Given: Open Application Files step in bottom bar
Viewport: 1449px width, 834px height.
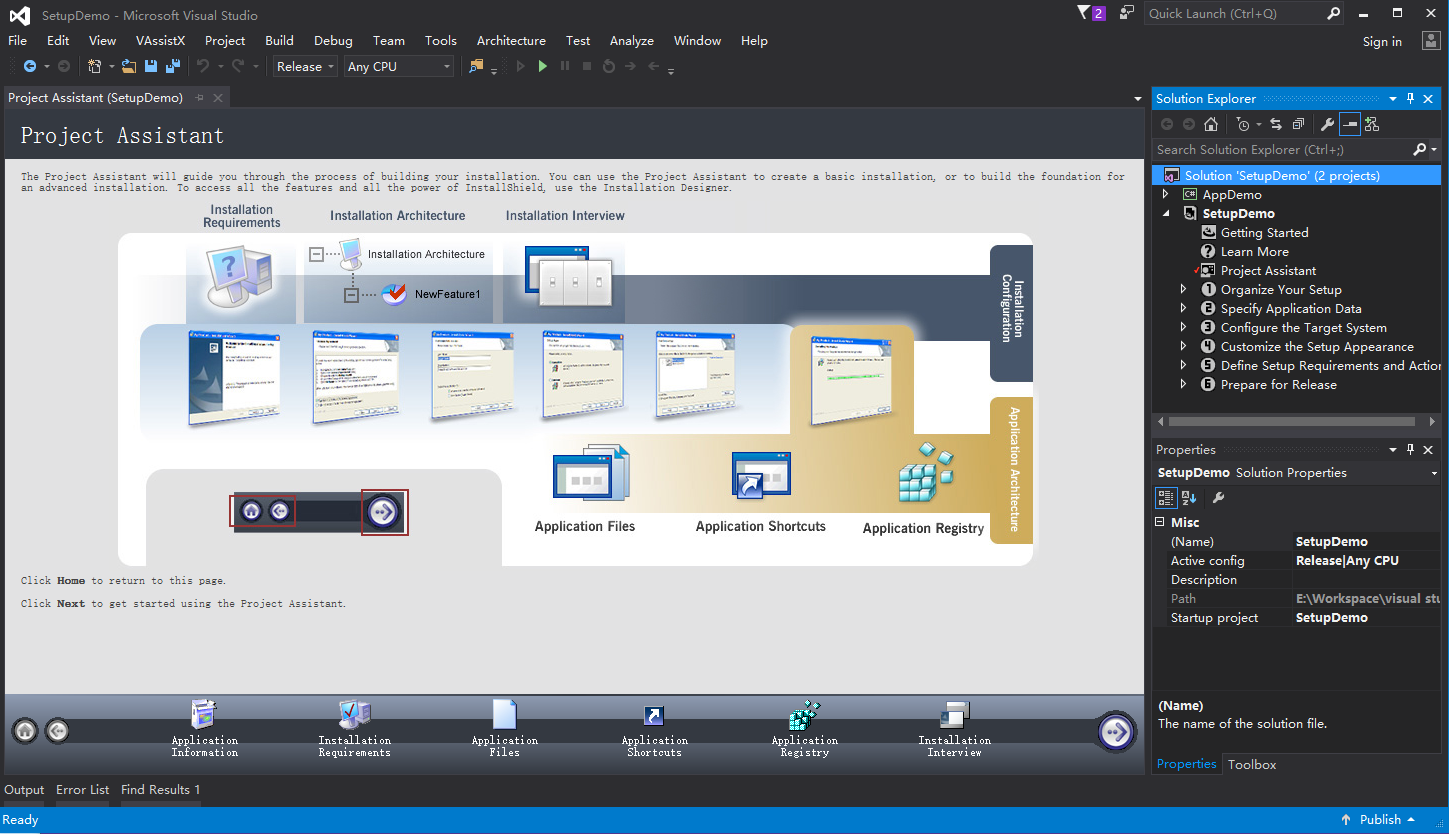Looking at the screenshot, I should point(504,714).
